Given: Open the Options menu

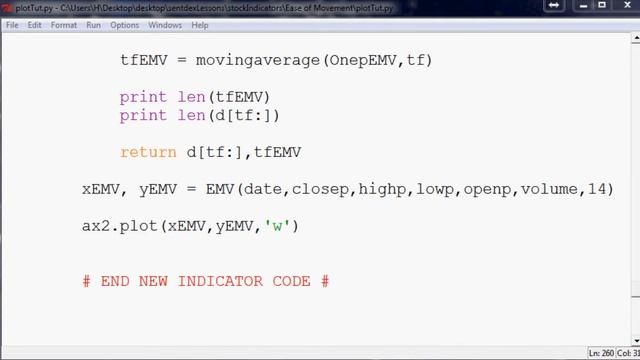Looking at the screenshot, I should point(124,25).
